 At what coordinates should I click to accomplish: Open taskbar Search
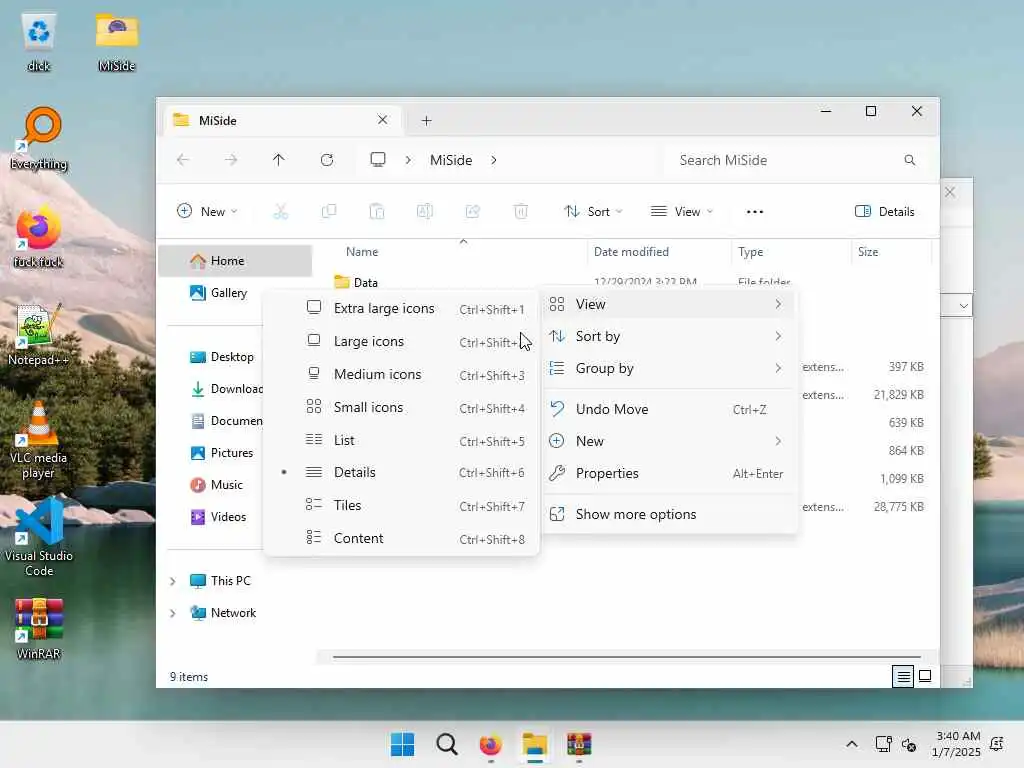click(x=447, y=744)
